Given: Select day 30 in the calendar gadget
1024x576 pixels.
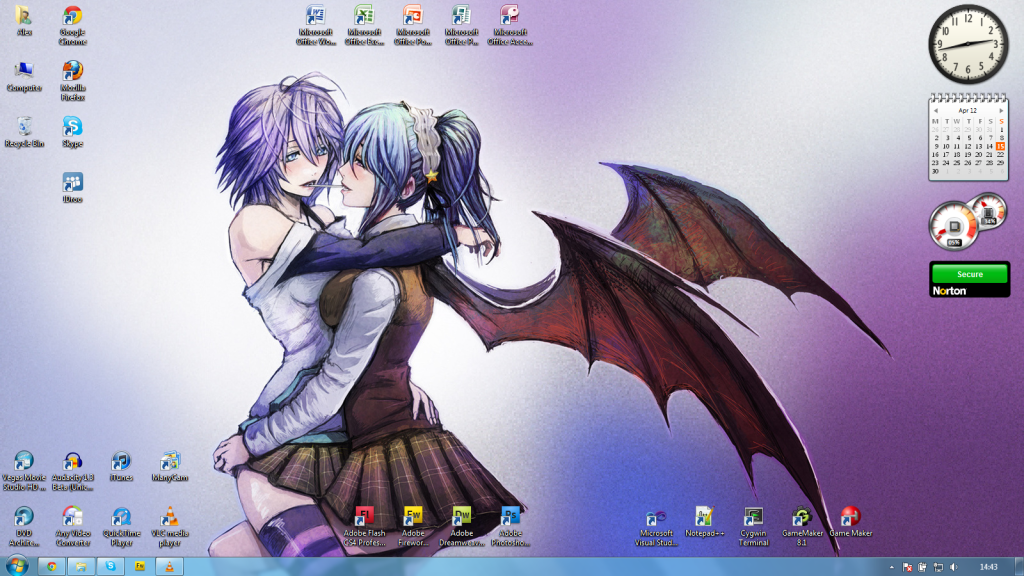Looking at the screenshot, I should point(935,172).
